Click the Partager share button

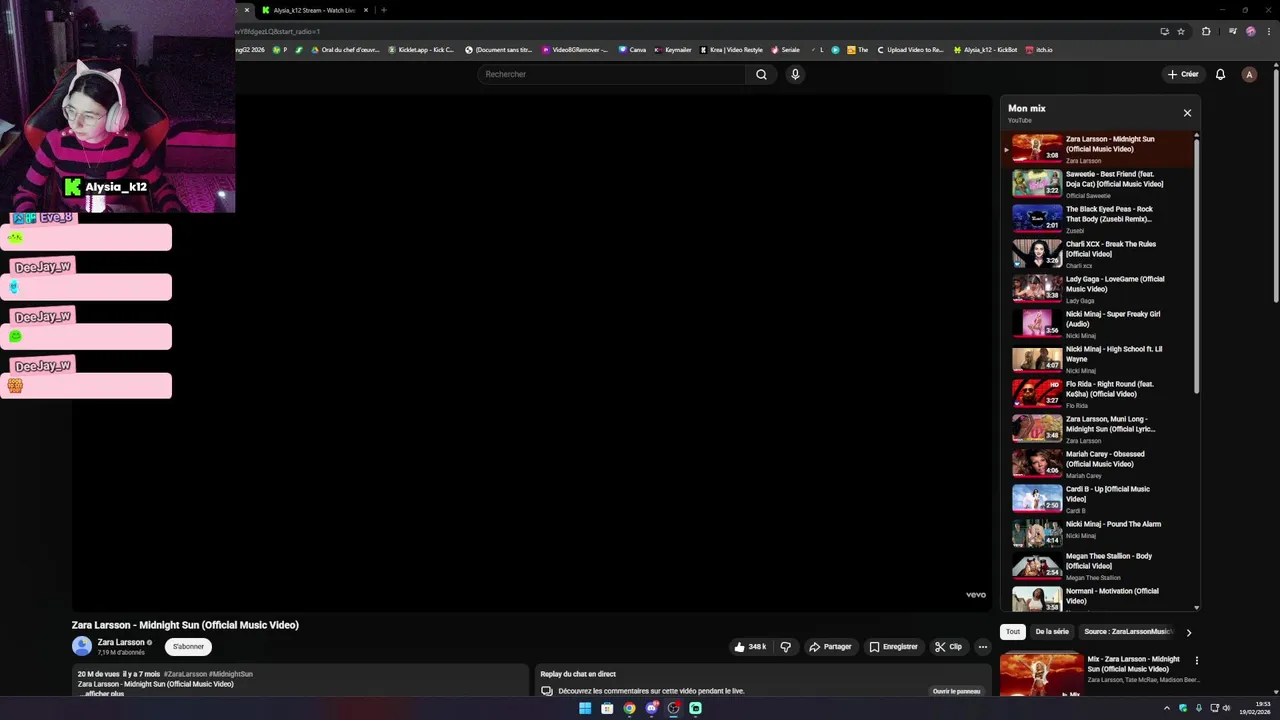coord(830,647)
